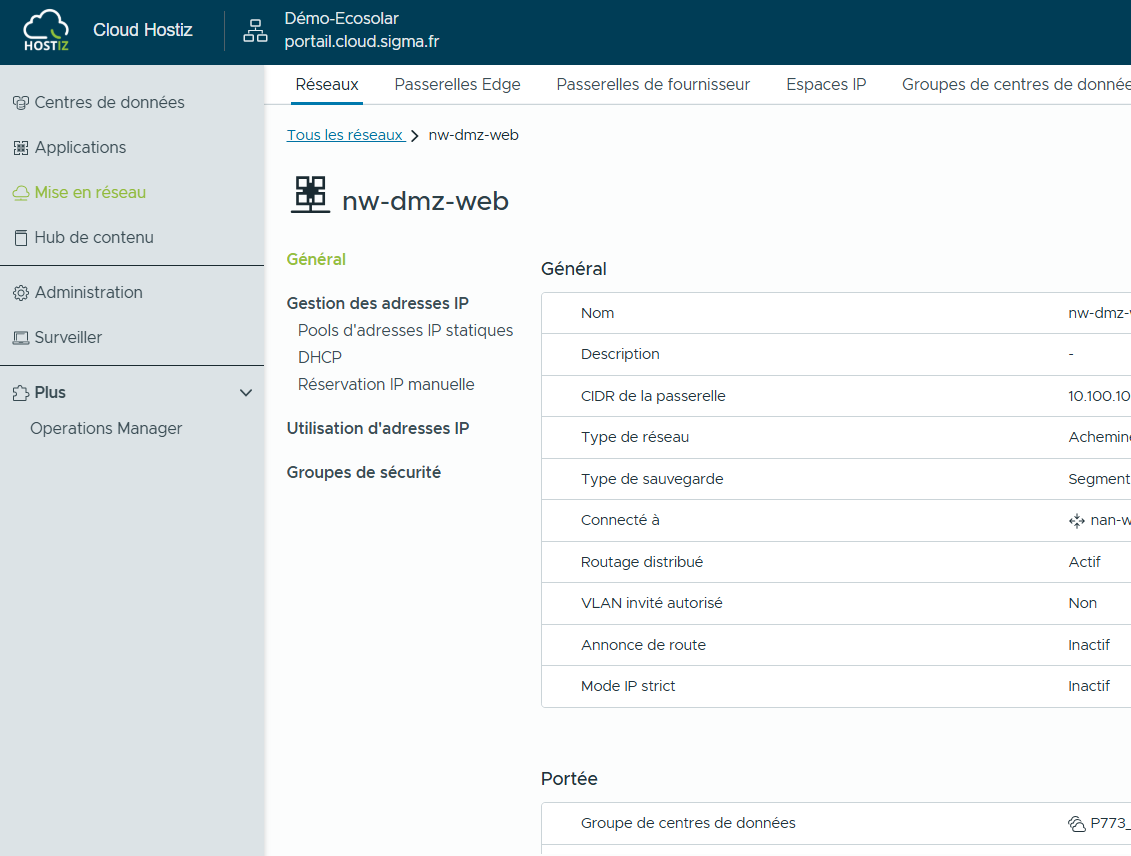1131x856 pixels.
Task: Click the organization network icon in header
Action: coord(256,31)
